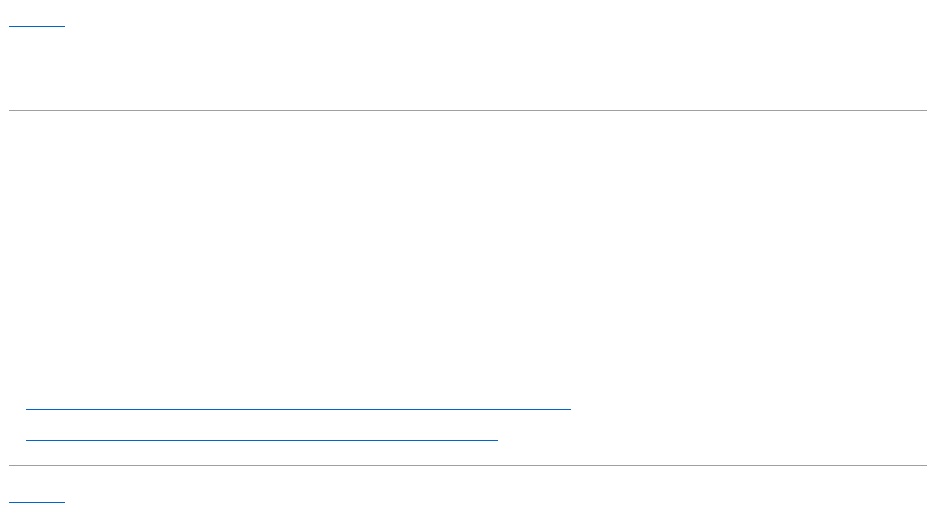Image resolution: width=936 pixels, height=517 pixels.
Task: Open the short underlined link at page top
Action: click(37, 21)
